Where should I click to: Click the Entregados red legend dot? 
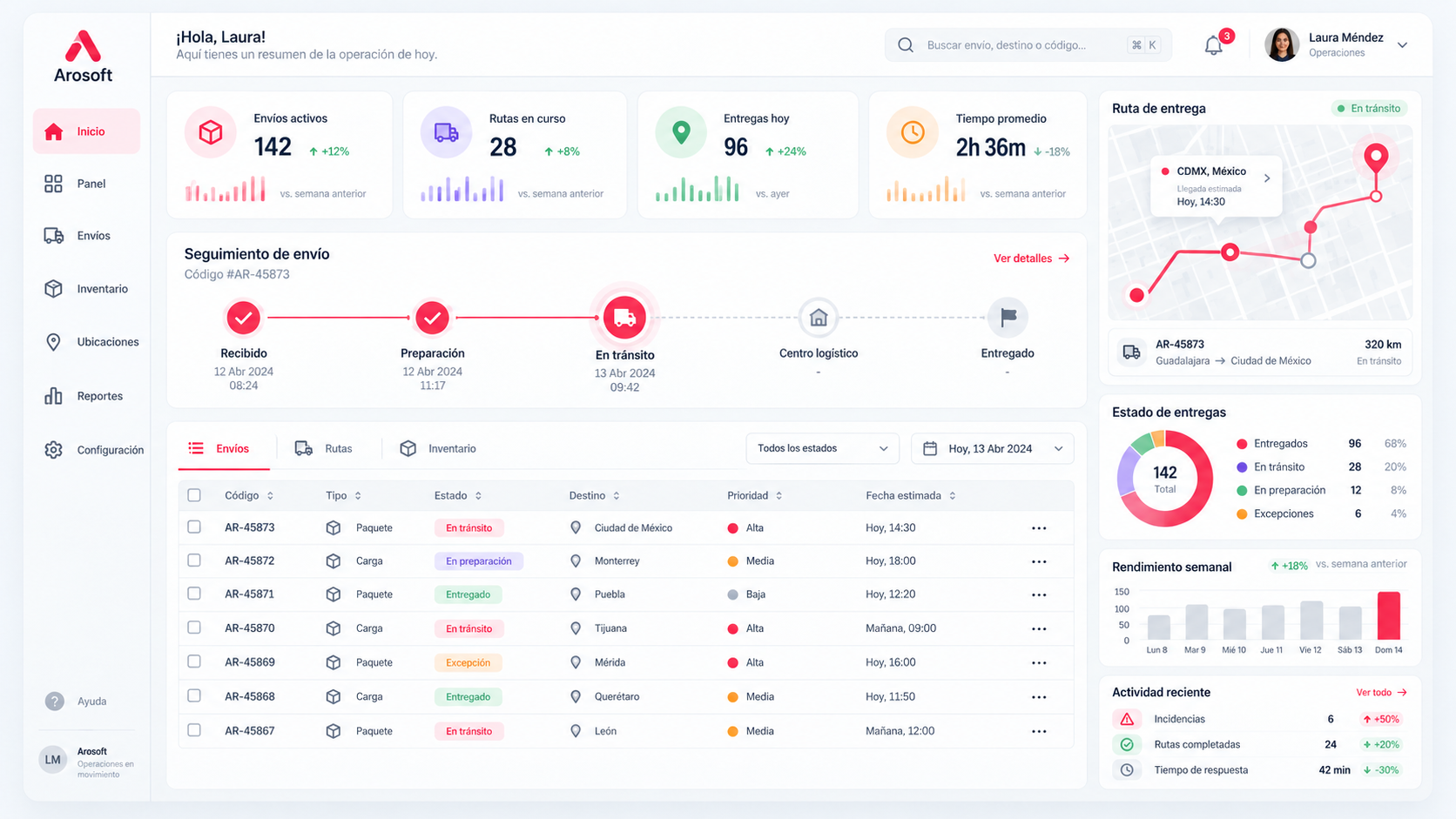[x=1242, y=444]
